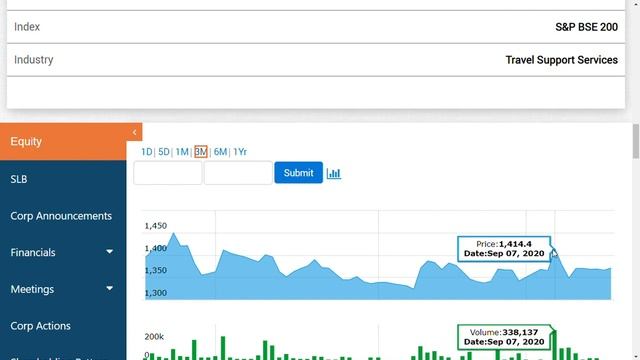Click the Volume 338,137 tooltip
Screen dimensions: 640x360
pos(504,337)
